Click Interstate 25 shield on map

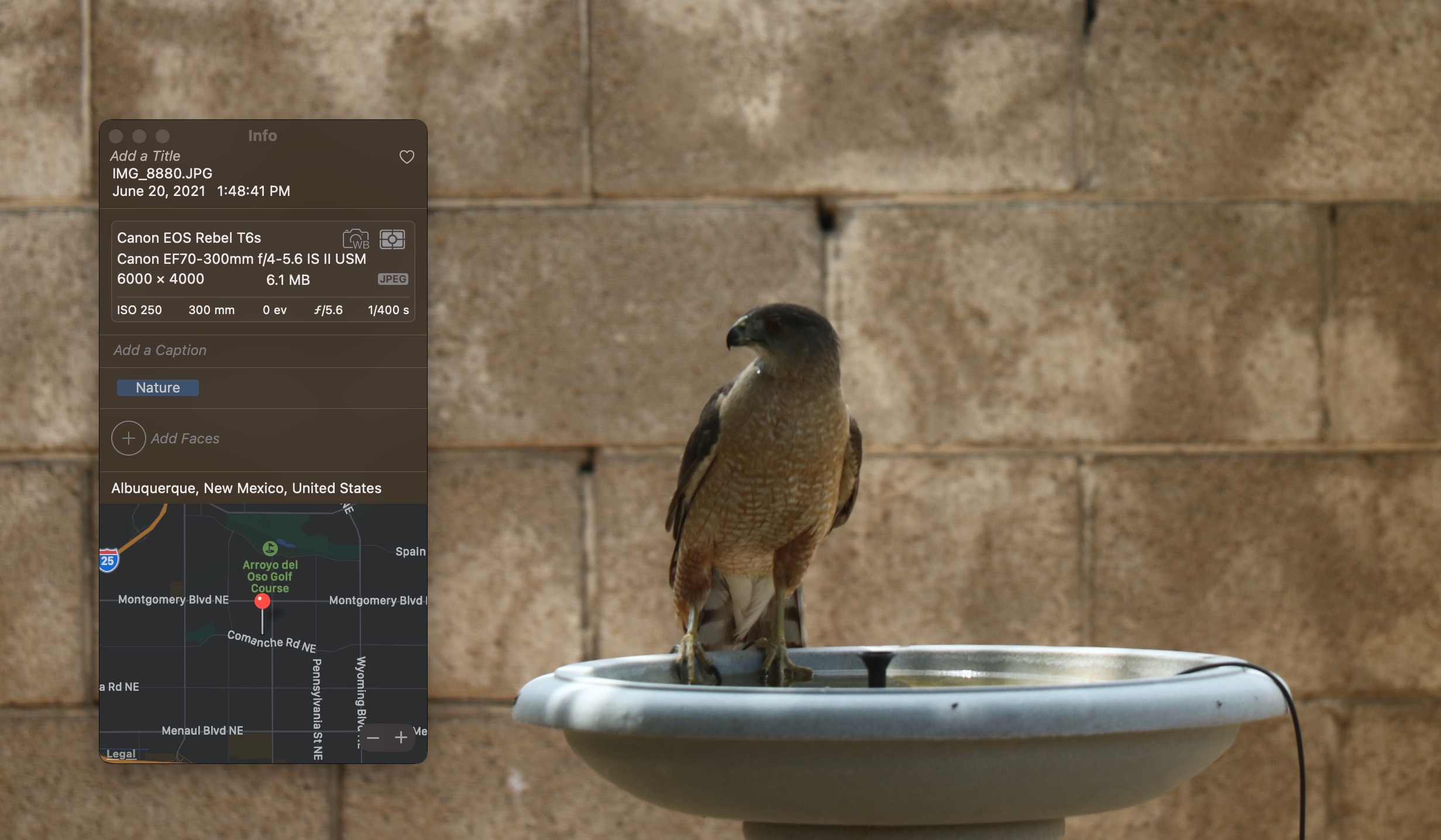(x=108, y=560)
